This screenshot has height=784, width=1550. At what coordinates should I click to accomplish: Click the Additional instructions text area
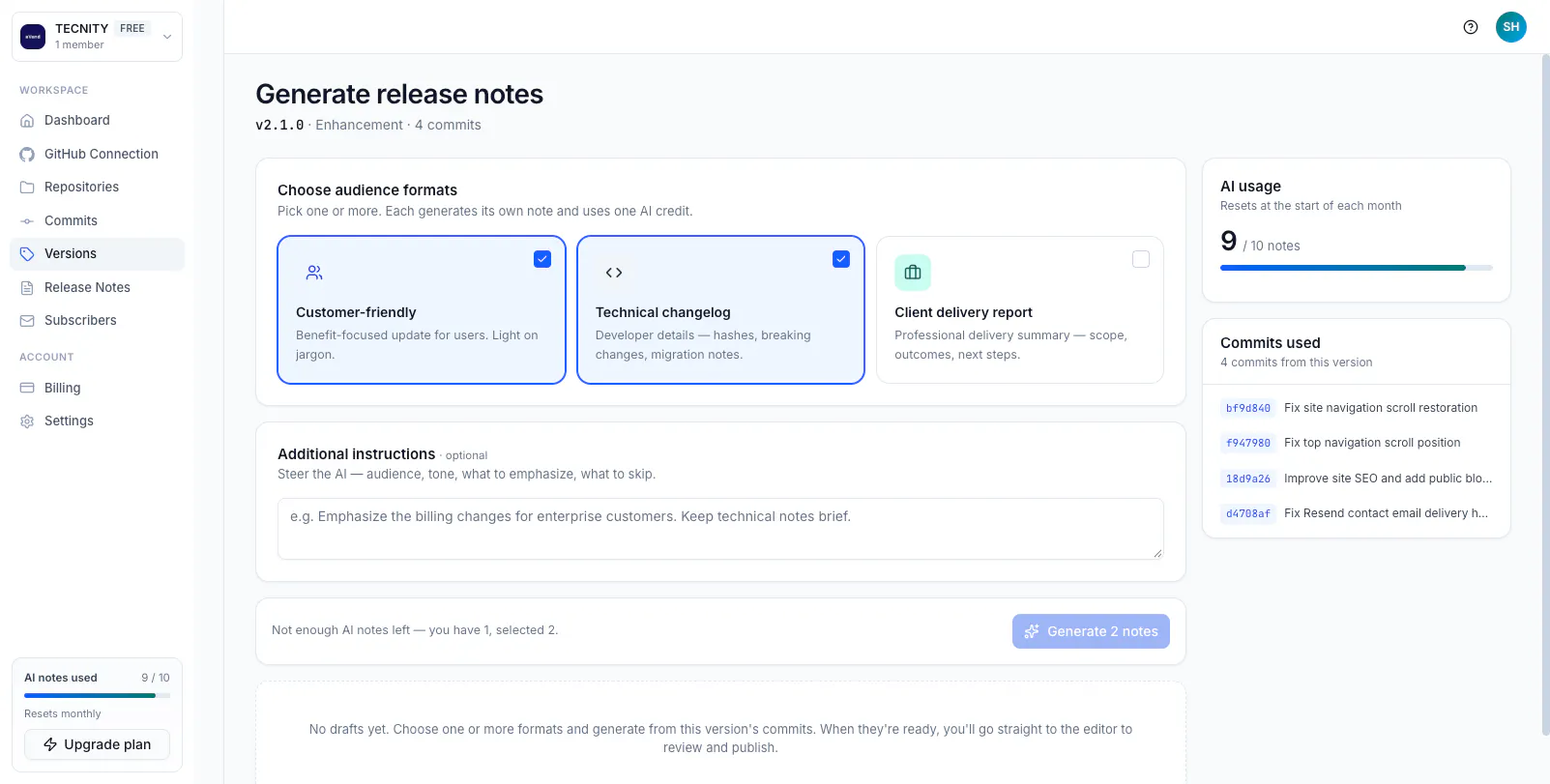(x=720, y=529)
